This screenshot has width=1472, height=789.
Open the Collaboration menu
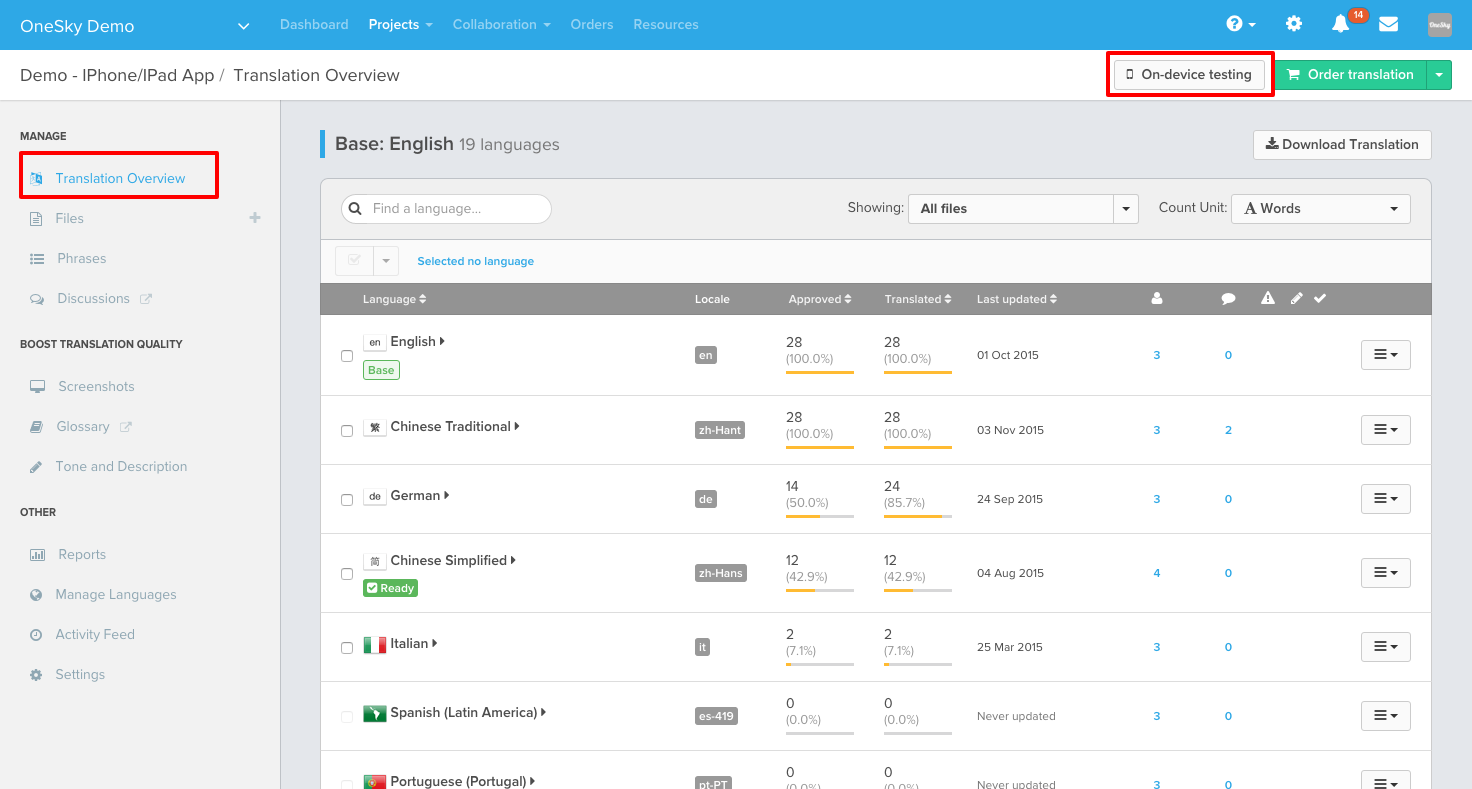pyautogui.click(x=502, y=24)
